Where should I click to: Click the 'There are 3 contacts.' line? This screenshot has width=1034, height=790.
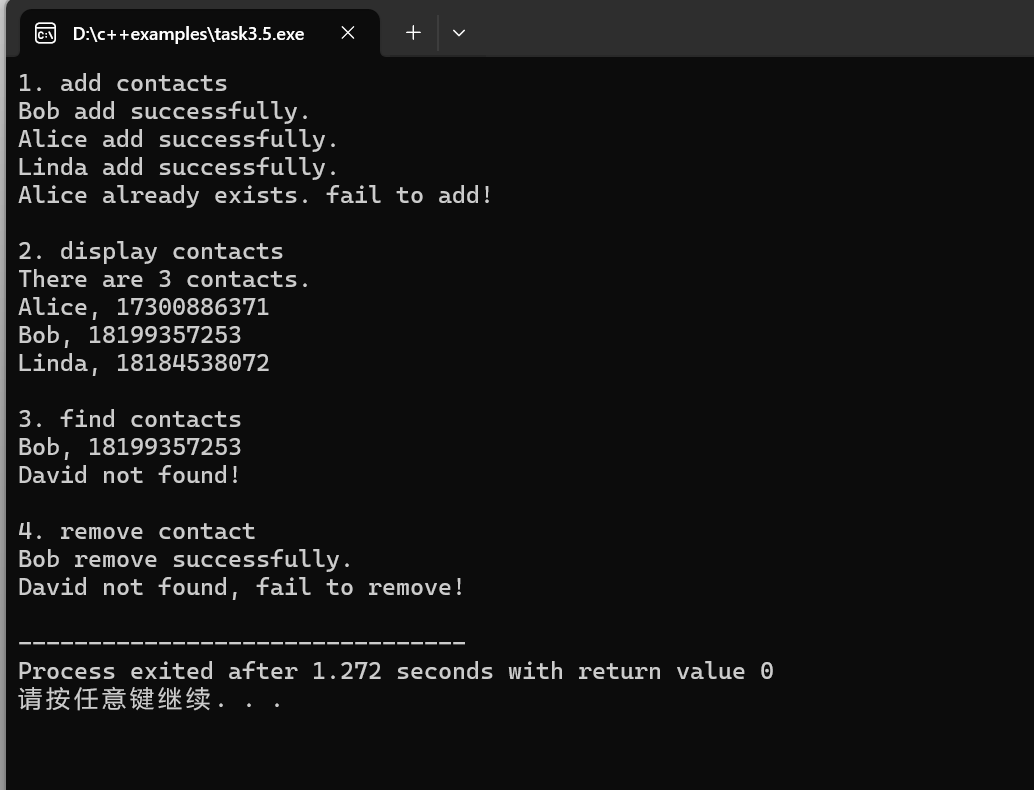click(164, 279)
